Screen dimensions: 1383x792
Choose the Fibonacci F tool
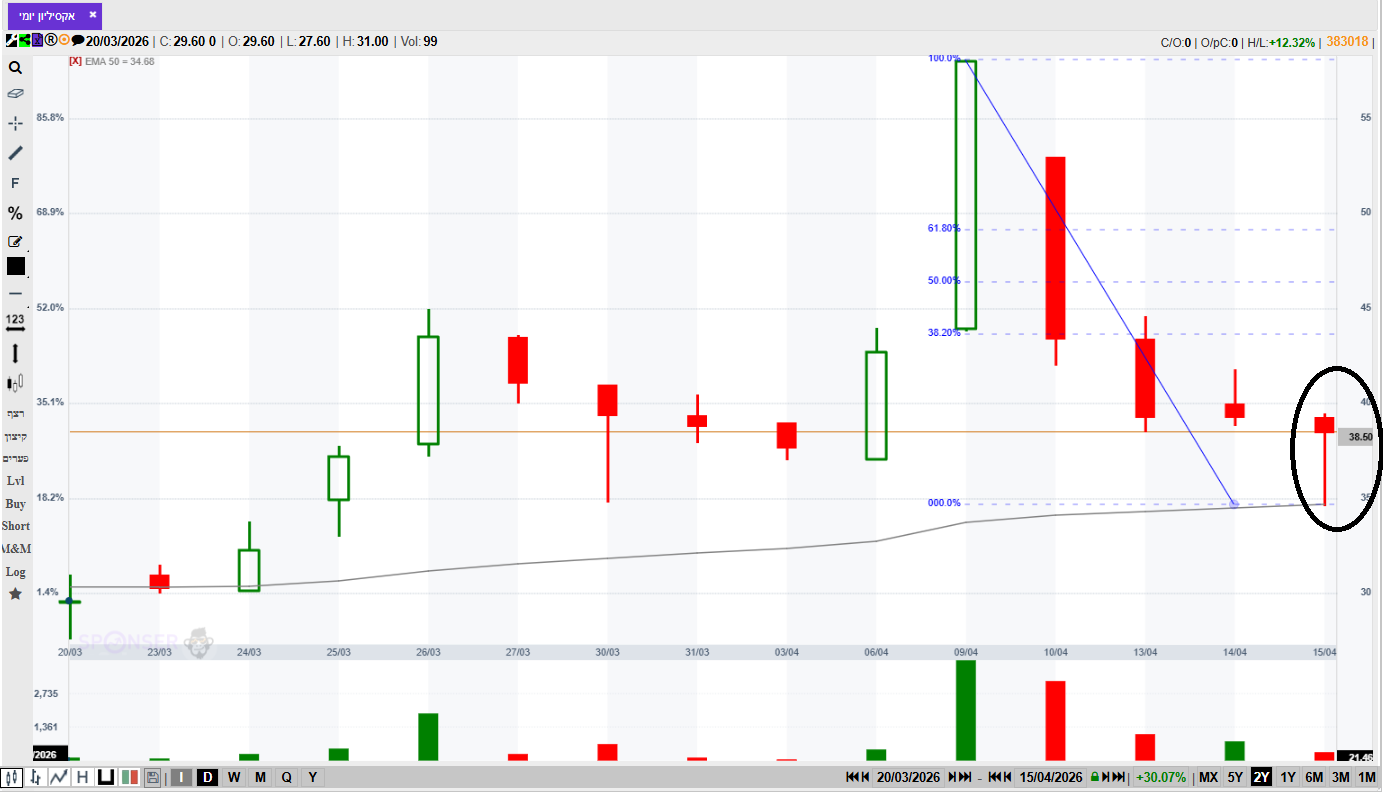[15, 183]
